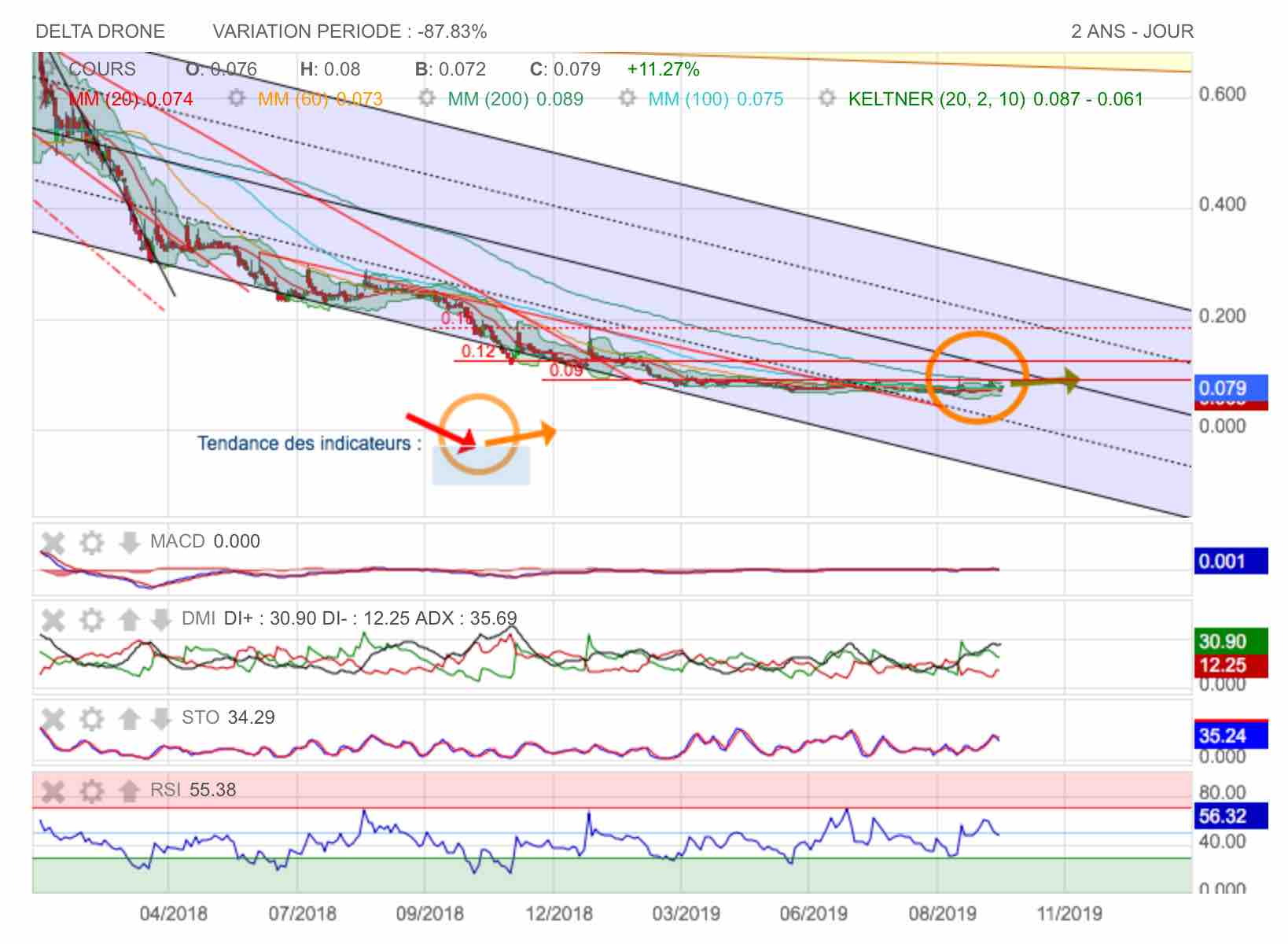This screenshot has width=1288, height=944.
Task: Click the 11/2019 date axis label
Action: 1069,913
